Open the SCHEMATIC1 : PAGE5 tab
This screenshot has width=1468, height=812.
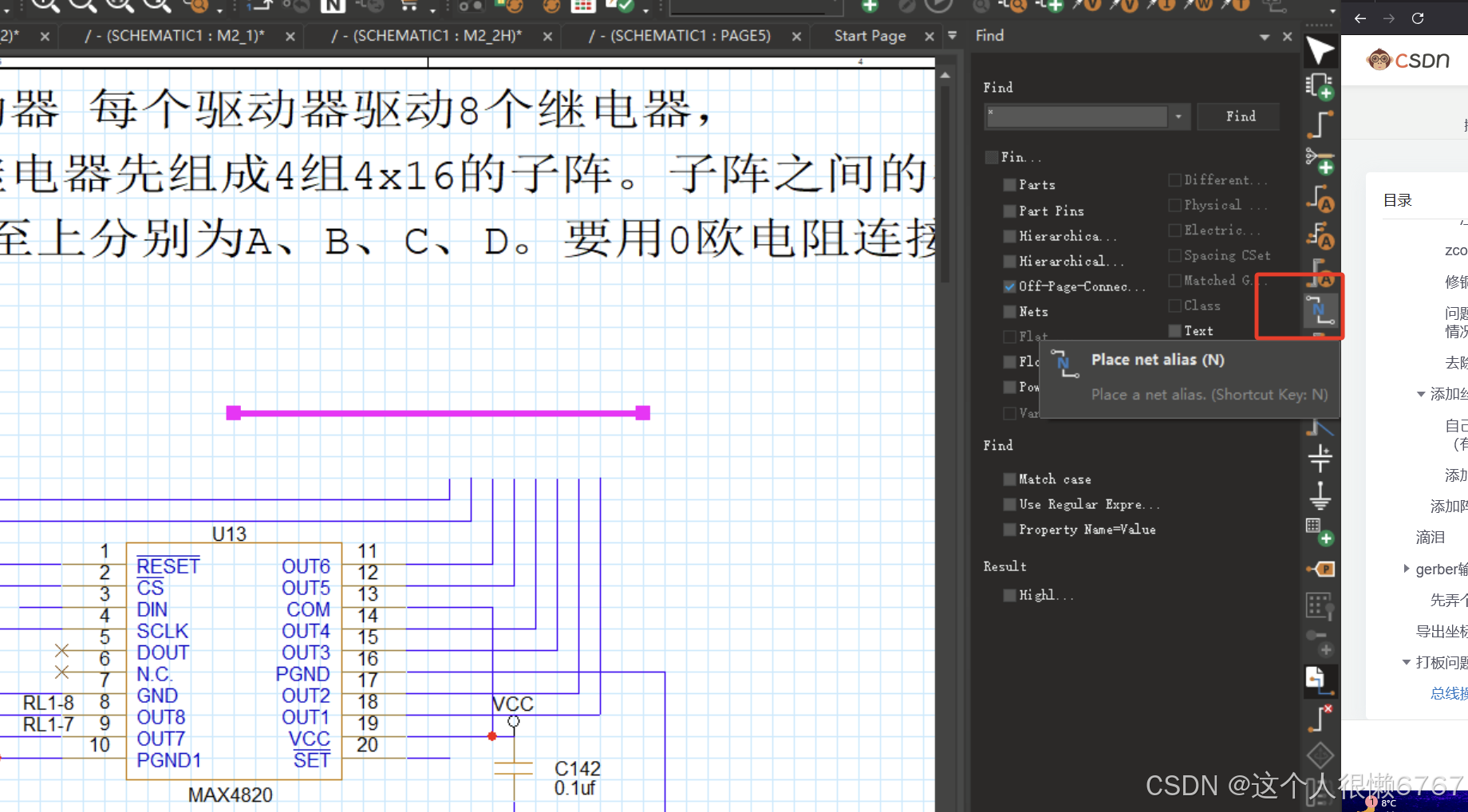679,36
